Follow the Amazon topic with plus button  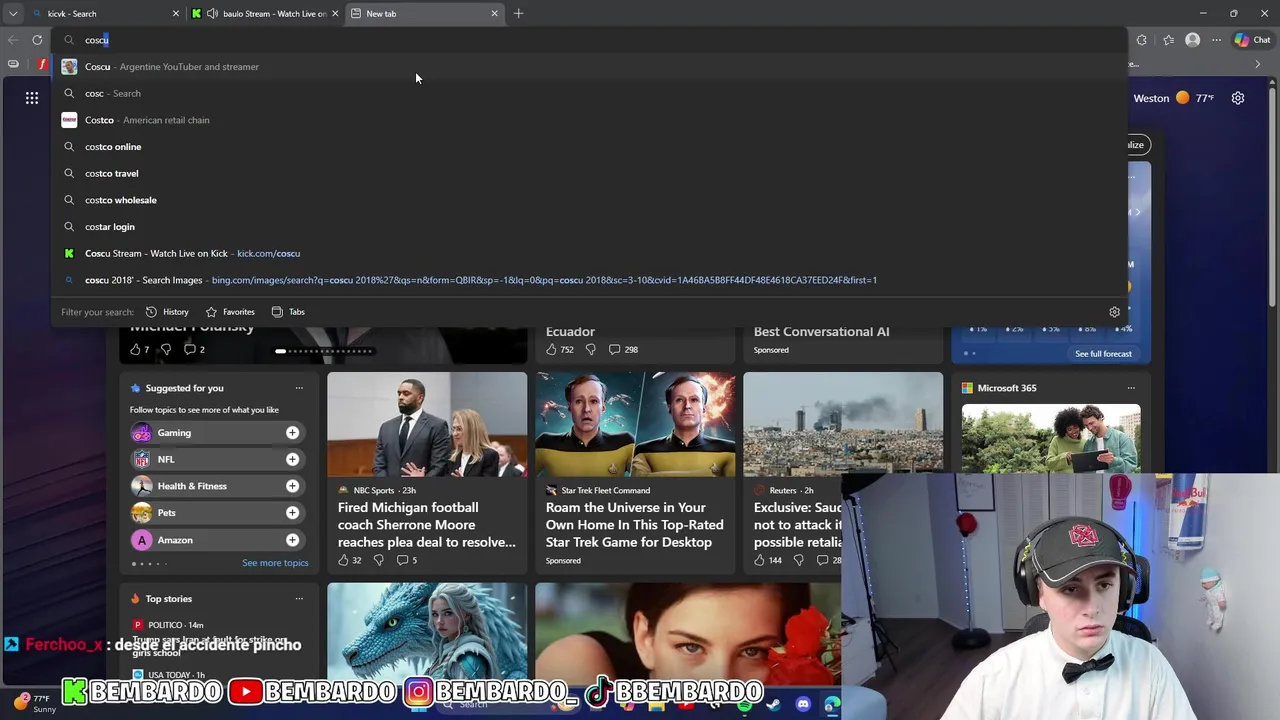pyautogui.click(x=292, y=540)
